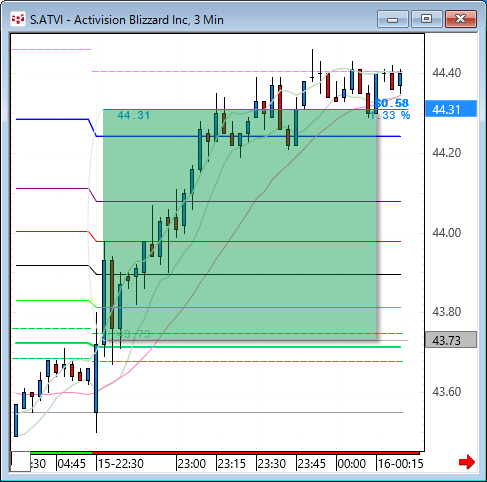Click the 44.00 price axis value

tap(447, 233)
